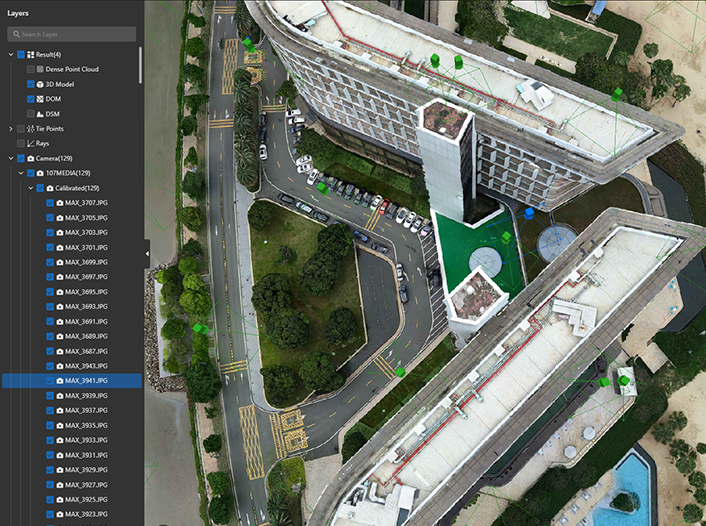Click the DSM terrain icon
The image size is (706, 526).
coord(41,114)
